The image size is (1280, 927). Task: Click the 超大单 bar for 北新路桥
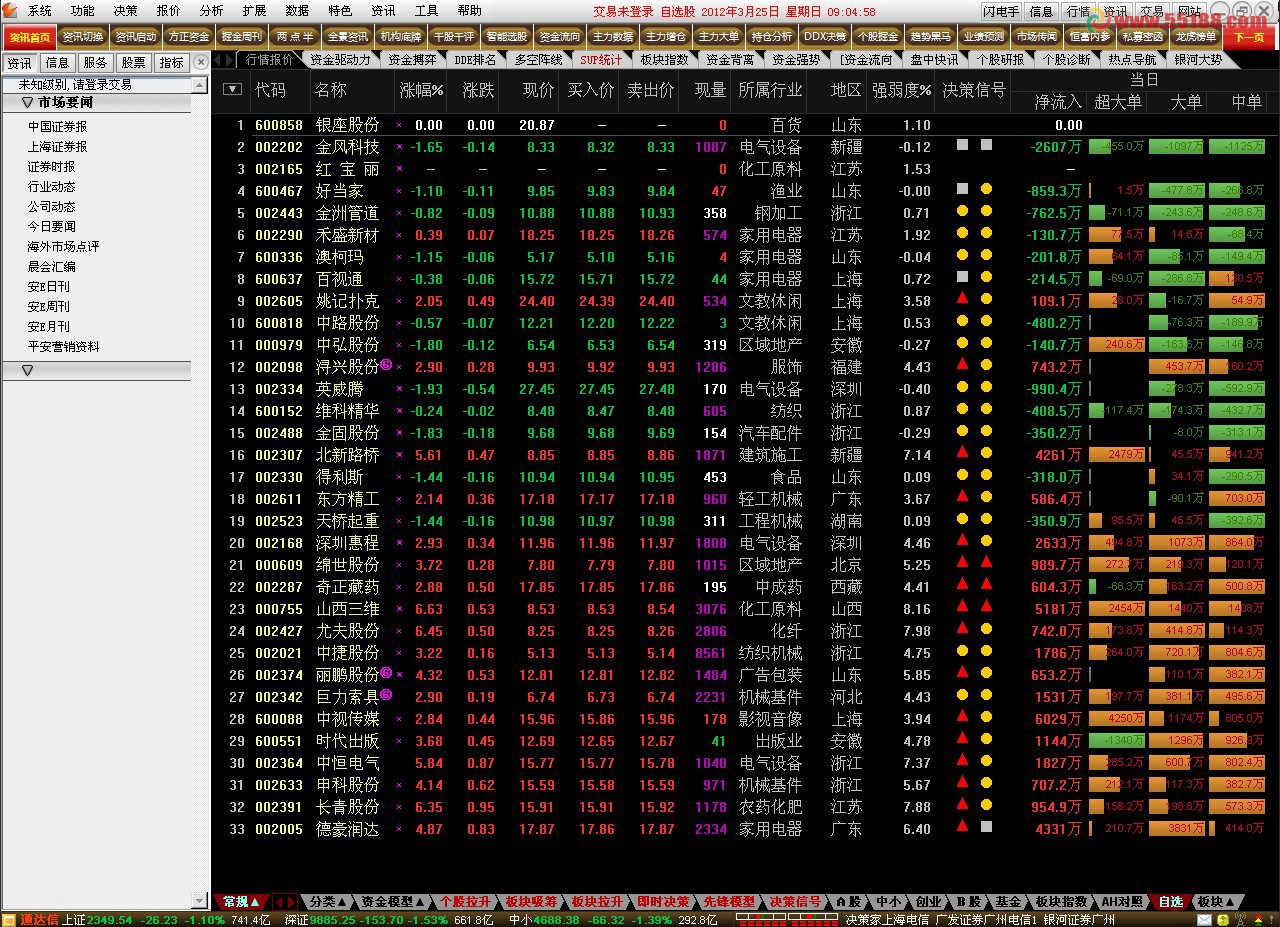[x=1116, y=454]
